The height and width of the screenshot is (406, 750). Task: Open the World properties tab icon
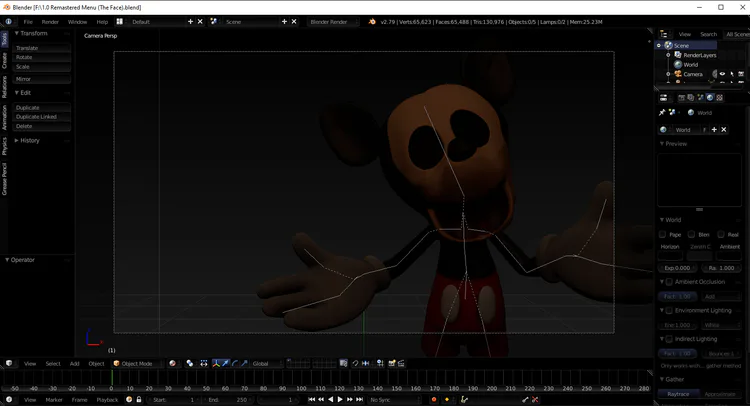point(710,98)
